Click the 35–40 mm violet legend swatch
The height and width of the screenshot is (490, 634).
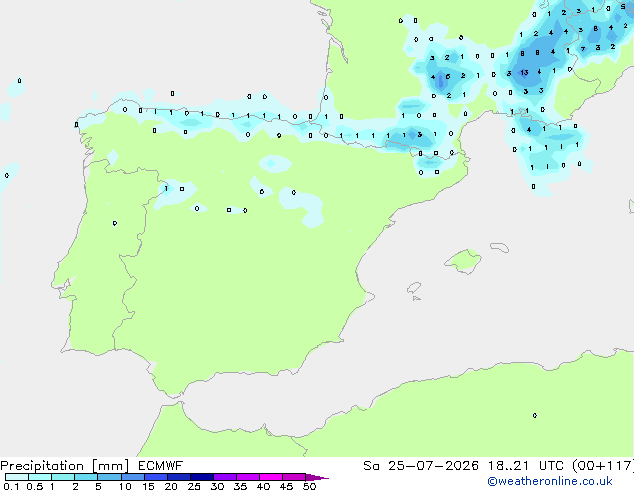coord(247,477)
